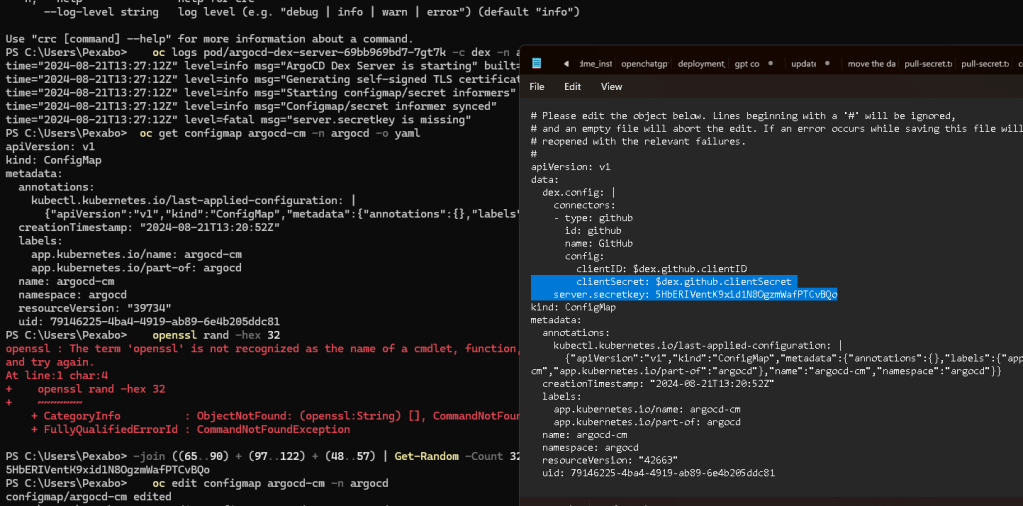Click the Notepad app icon in the title bar
The height and width of the screenshot is (506, 1023).
(x=536, y=63)
